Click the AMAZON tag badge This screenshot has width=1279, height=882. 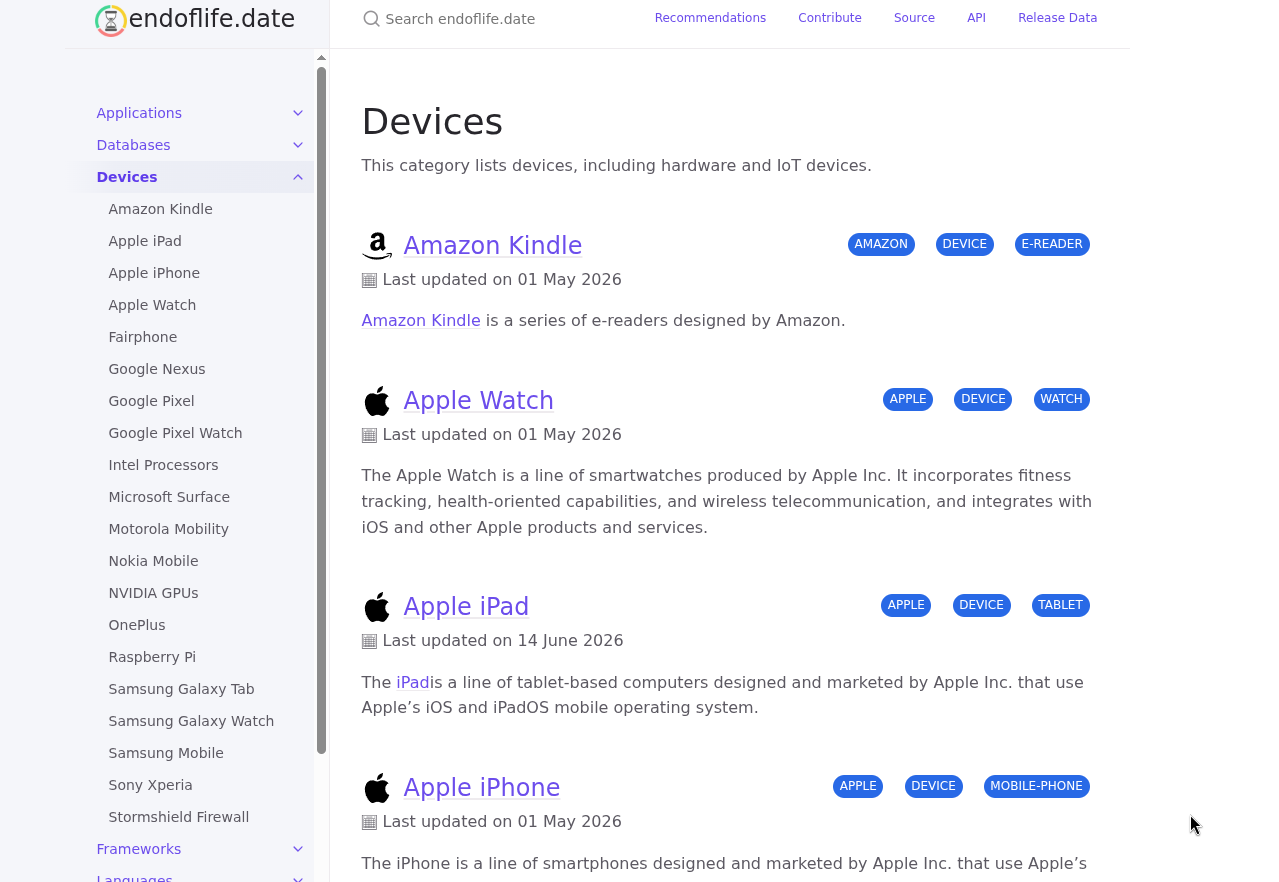click(881, 244)
